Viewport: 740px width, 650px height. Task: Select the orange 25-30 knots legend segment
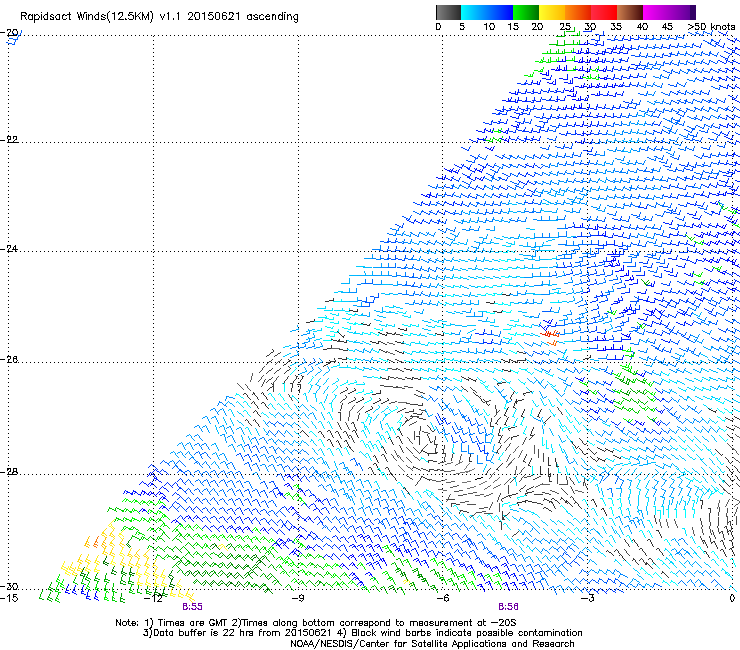pos(578,12)
